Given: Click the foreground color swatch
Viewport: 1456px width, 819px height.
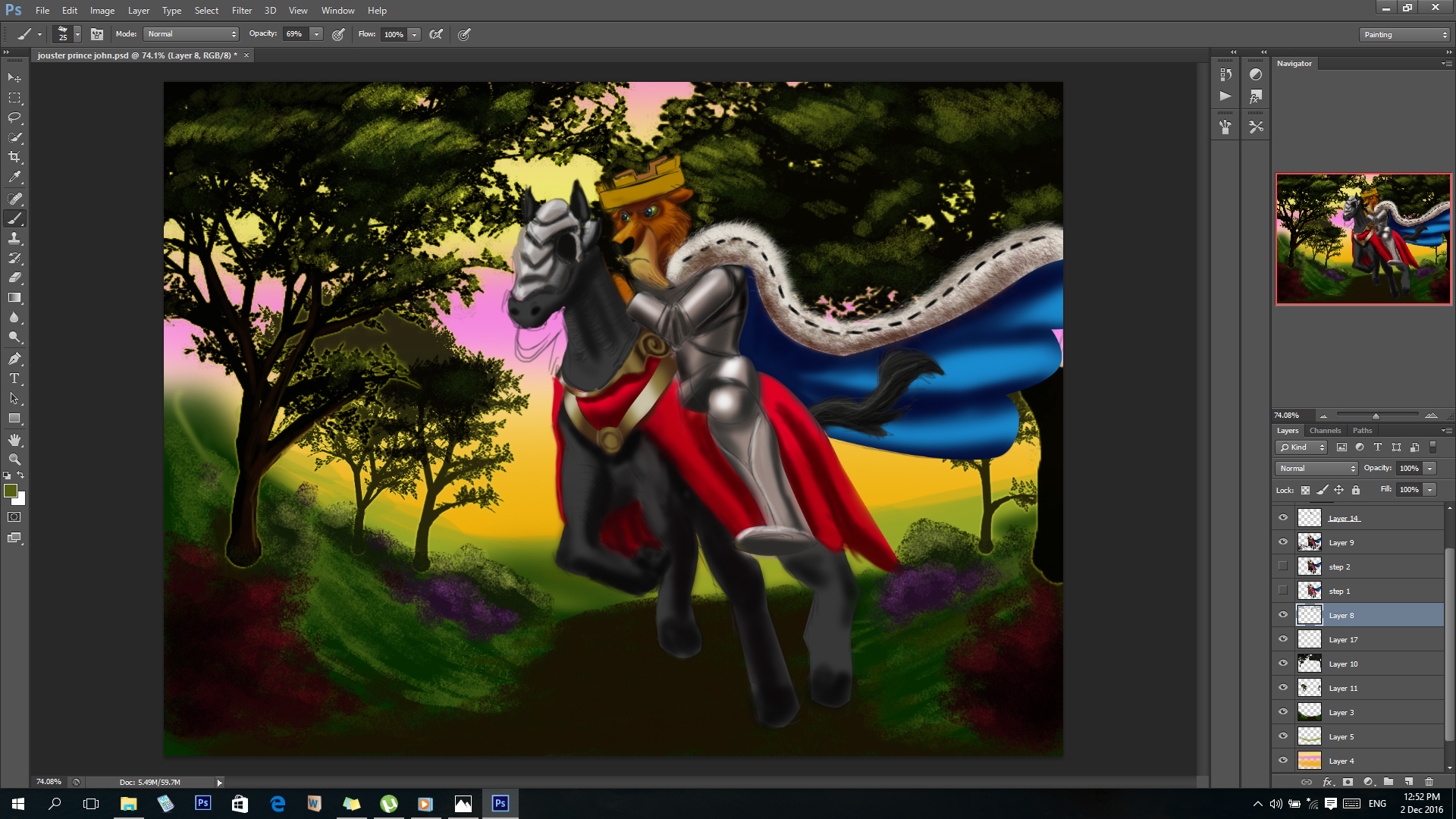Looking at the screenshot, I should pyautogui.click(x=11, y=491).
